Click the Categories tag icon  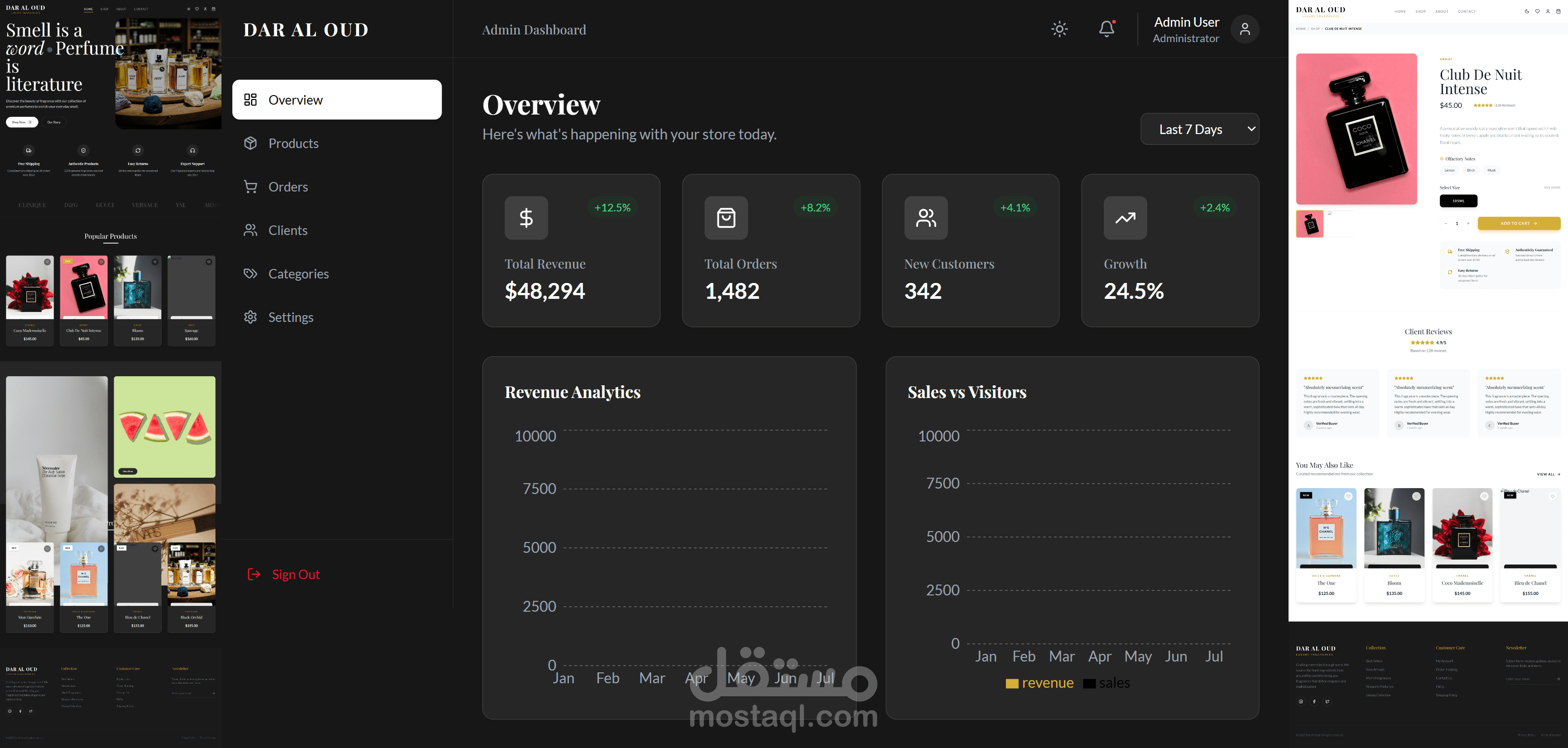pyautogui.click(x=250, y=274)
